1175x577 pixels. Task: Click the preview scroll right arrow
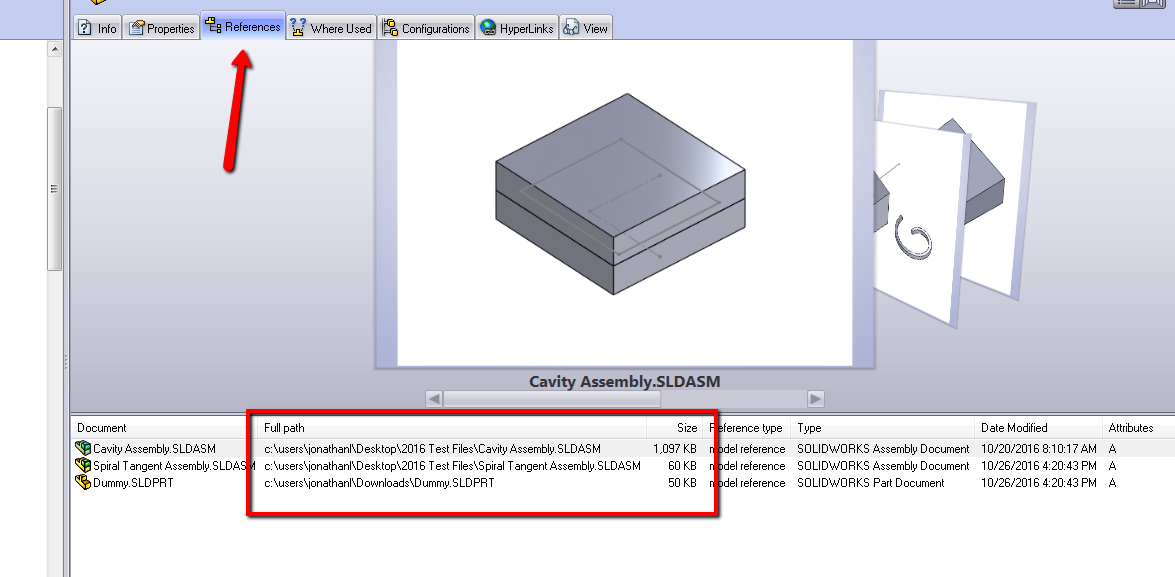[x=816, y=399]
